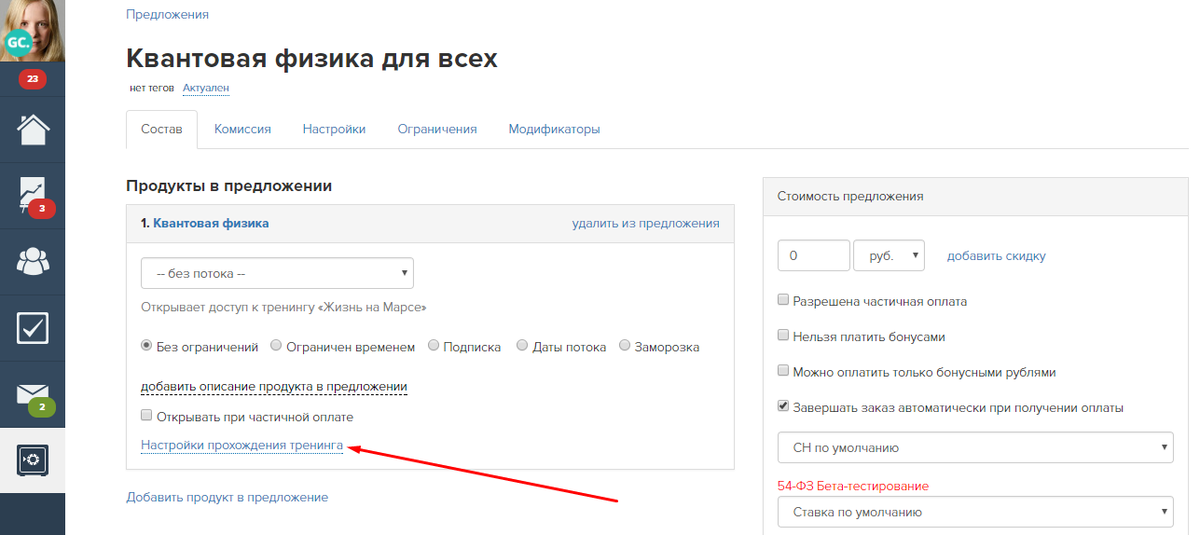The image size is (1200, 535).
Task: Open the users group icon in sidebar
Action: point(33,262)
